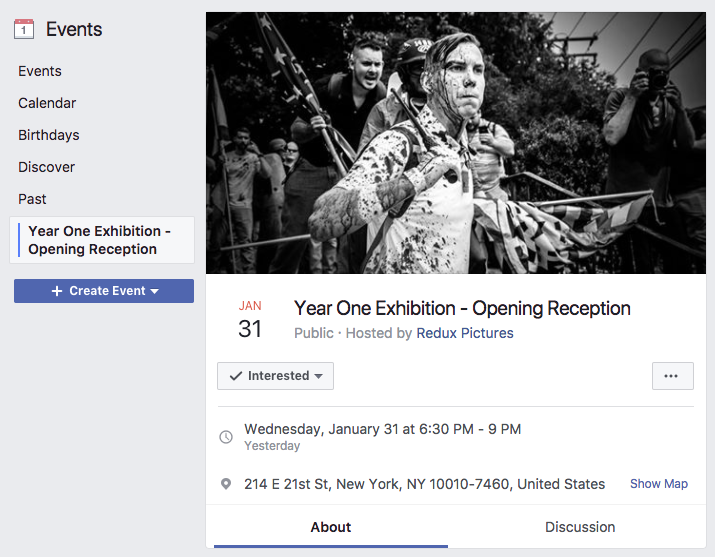Click the location pin icon
Screen dimensions: 715x557
(x=226, y=484)
